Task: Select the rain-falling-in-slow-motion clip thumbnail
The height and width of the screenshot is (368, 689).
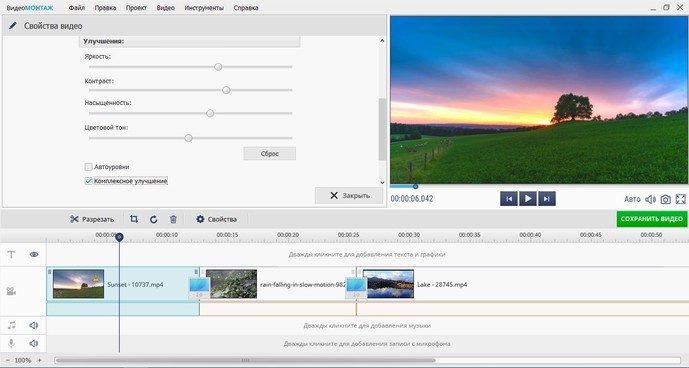Action: [x=232, y=284]
